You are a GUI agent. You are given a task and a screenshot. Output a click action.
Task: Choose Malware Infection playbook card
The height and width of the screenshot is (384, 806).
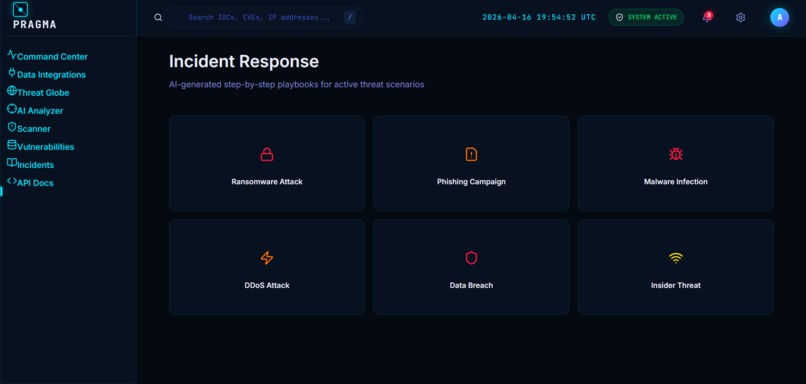coord(675,163)
